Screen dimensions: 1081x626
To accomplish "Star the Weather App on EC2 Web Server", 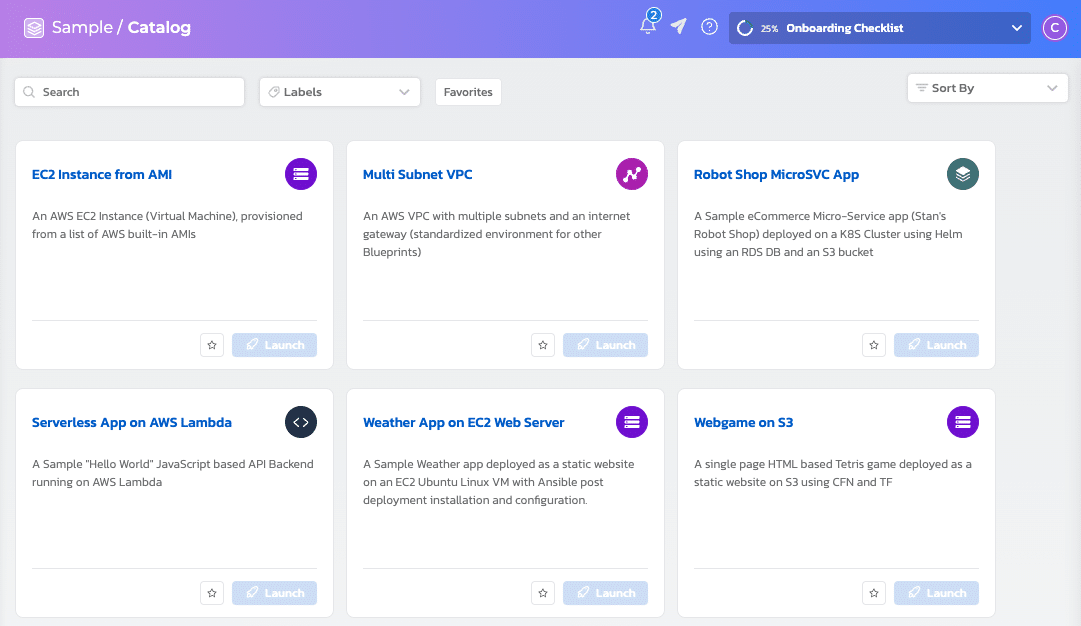I will pos(543,593).
